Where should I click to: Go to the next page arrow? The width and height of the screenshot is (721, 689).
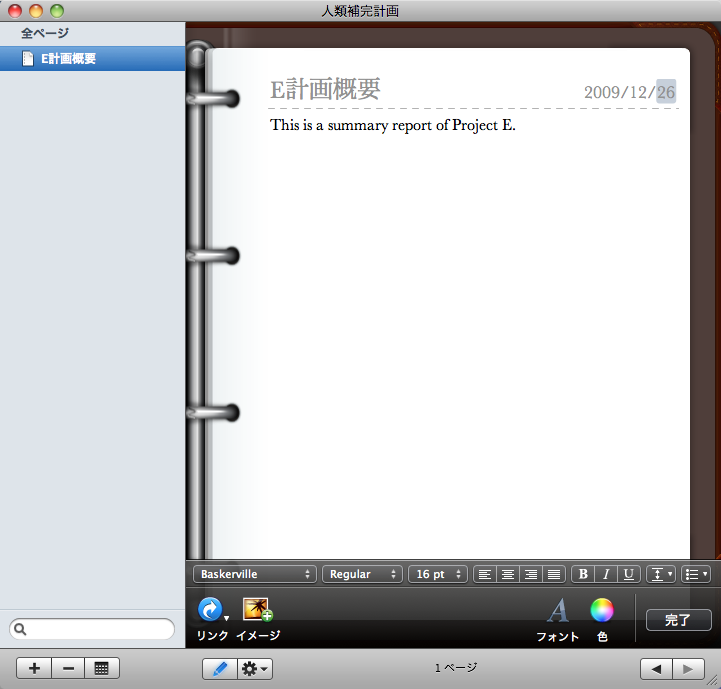tap(688, 668)
